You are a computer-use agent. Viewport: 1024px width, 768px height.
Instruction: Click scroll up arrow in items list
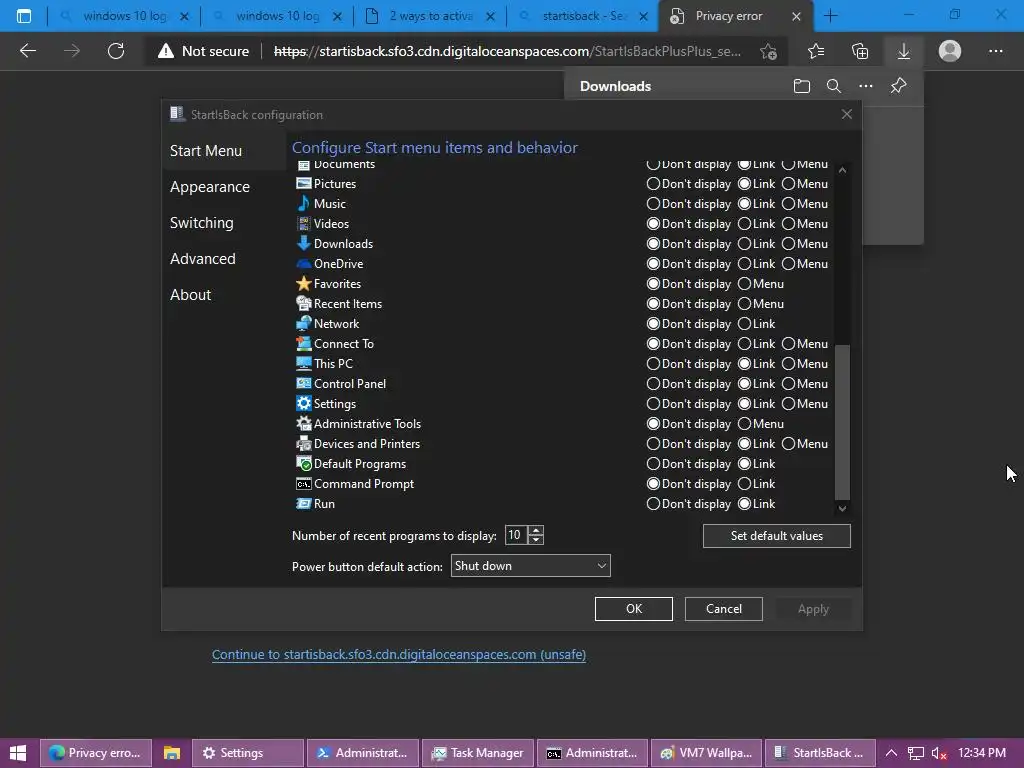point(842,170)
